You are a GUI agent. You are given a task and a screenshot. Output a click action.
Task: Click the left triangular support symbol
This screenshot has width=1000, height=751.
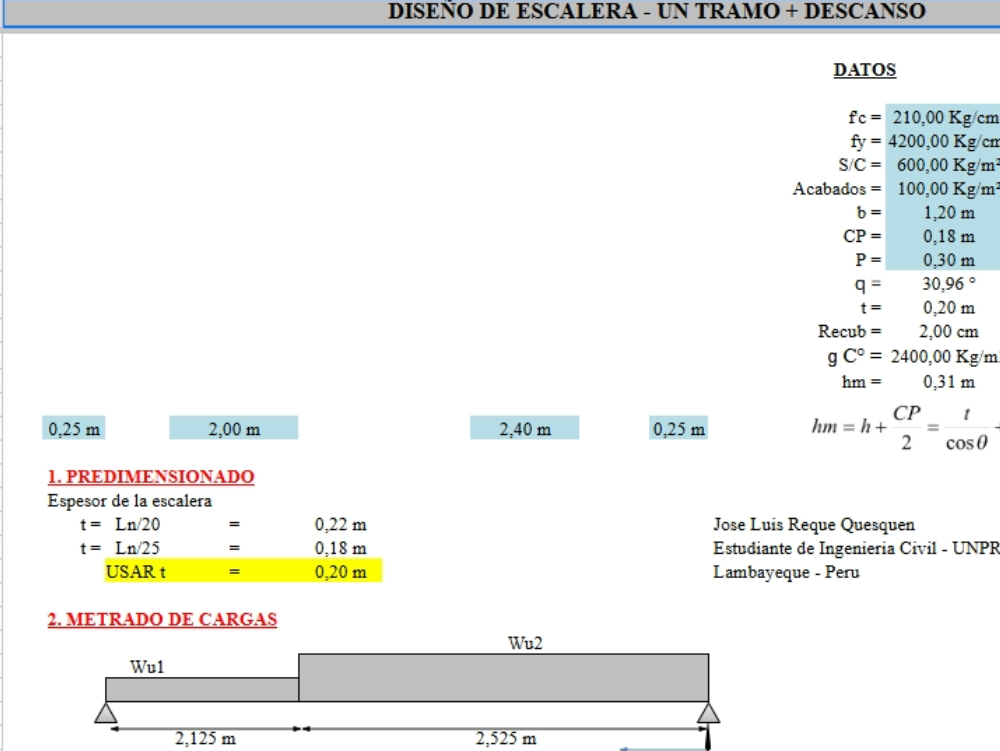coord(106,712)
